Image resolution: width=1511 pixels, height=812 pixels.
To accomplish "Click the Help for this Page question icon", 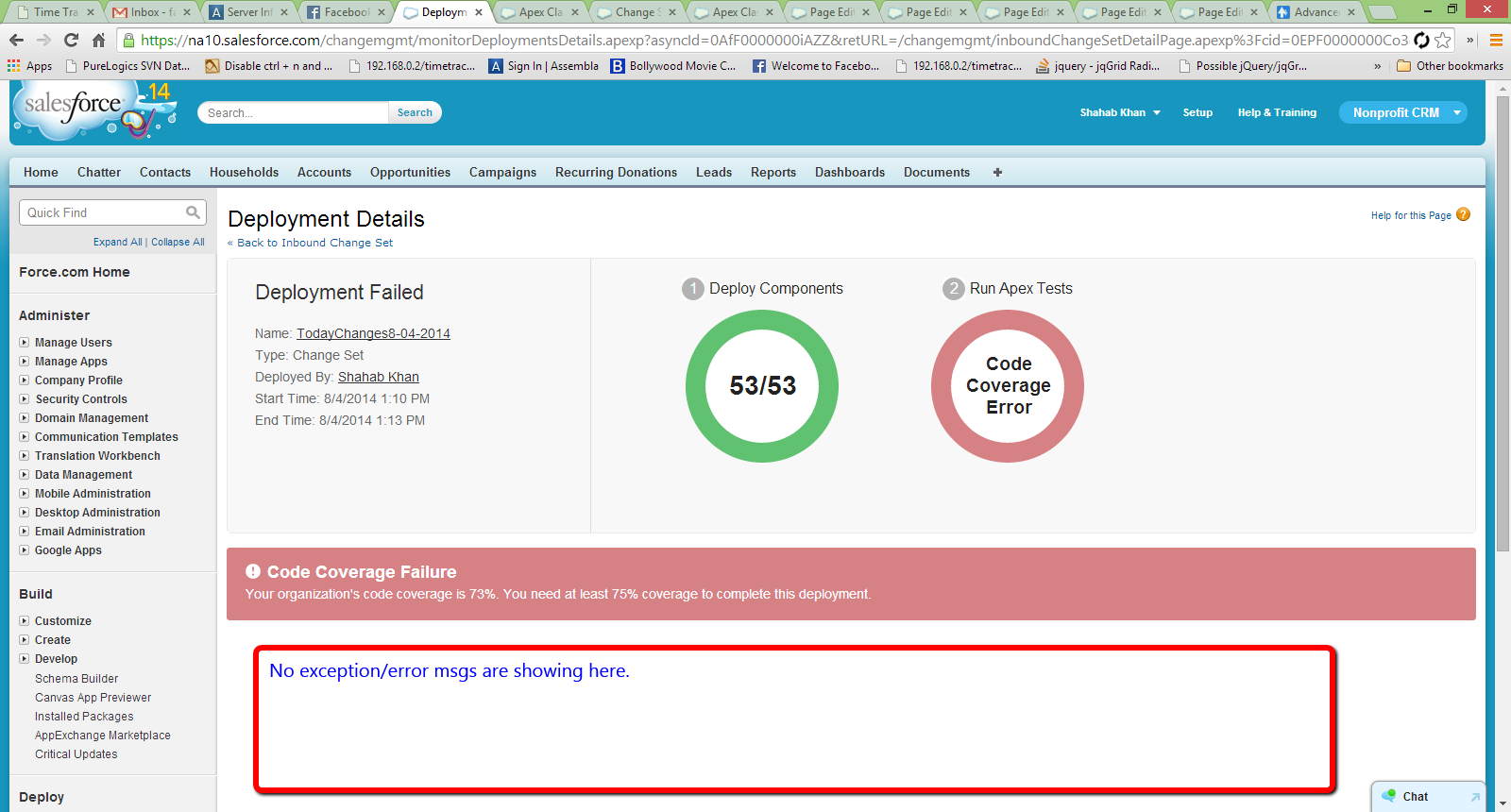I will [x=1463, y=214].
